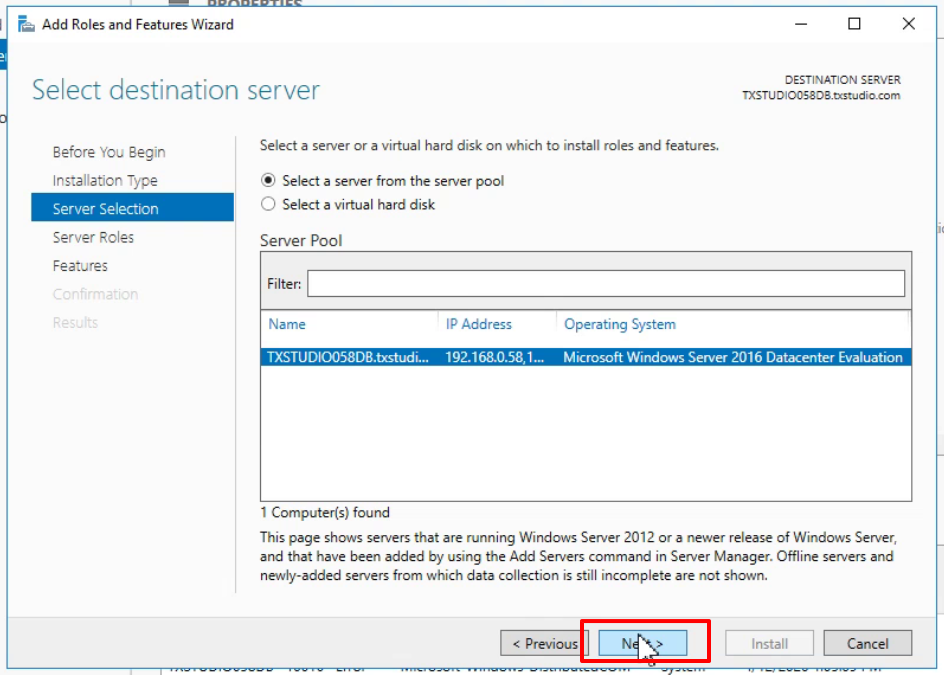
Task: Open the Server Selection step
Action: 132,208
